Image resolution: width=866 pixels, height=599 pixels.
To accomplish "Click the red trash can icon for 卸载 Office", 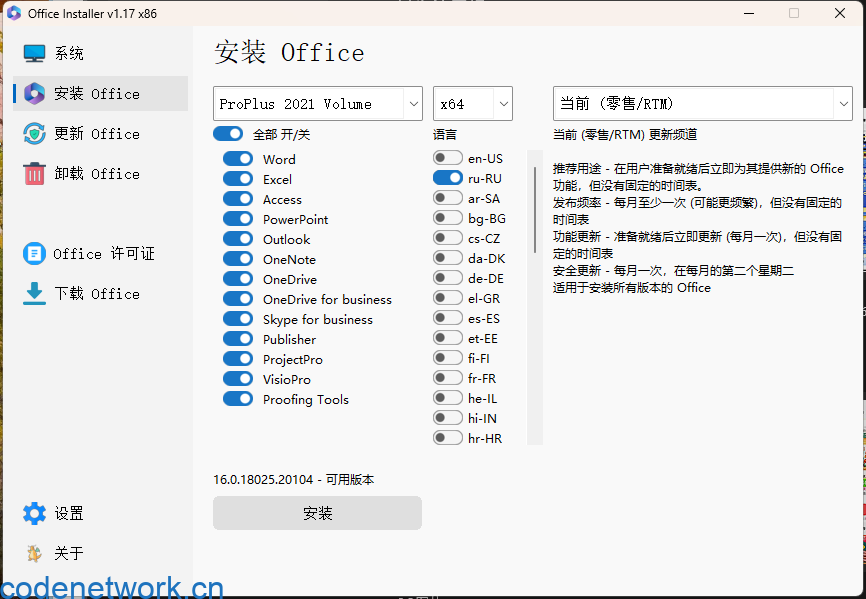I will [34, 173].
